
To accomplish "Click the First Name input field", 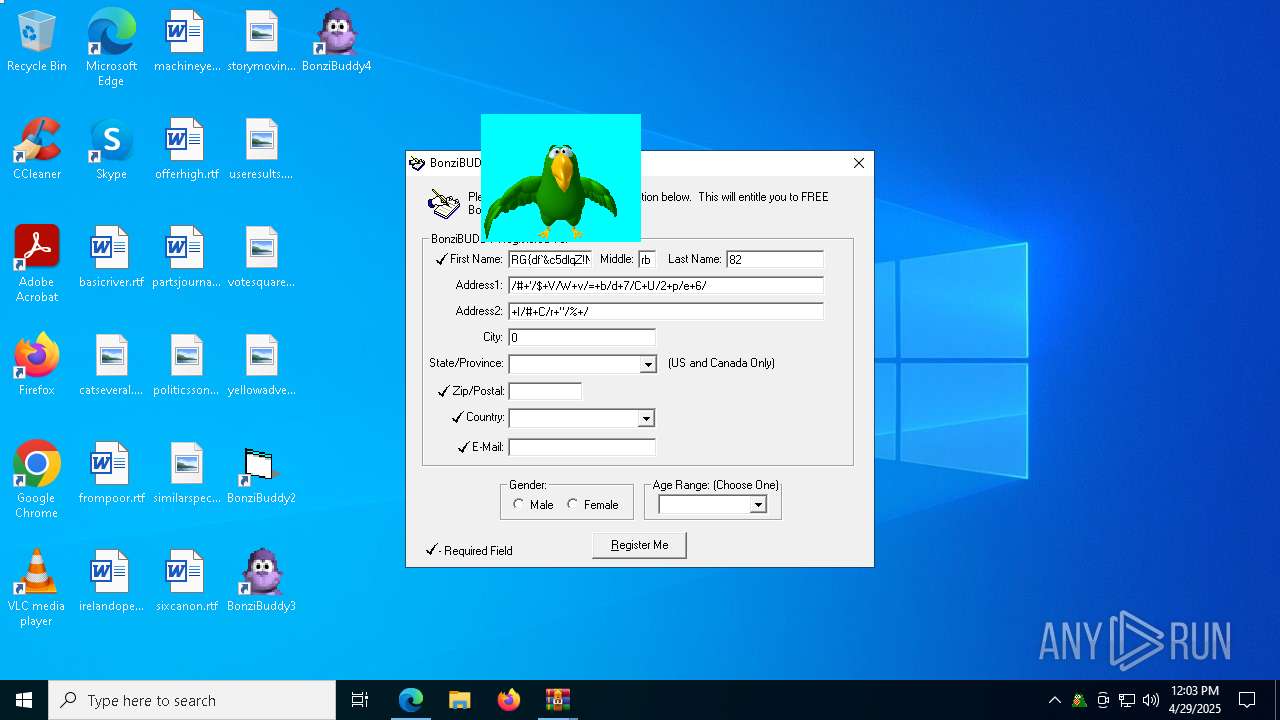I will 550,259.
